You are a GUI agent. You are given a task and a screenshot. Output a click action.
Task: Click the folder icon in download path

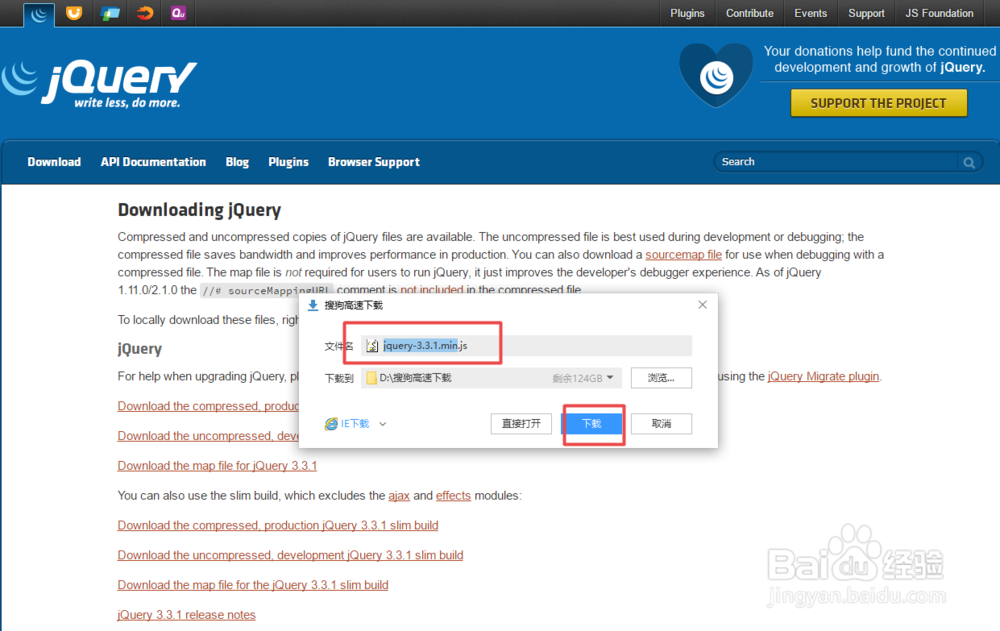click(371, 378)
